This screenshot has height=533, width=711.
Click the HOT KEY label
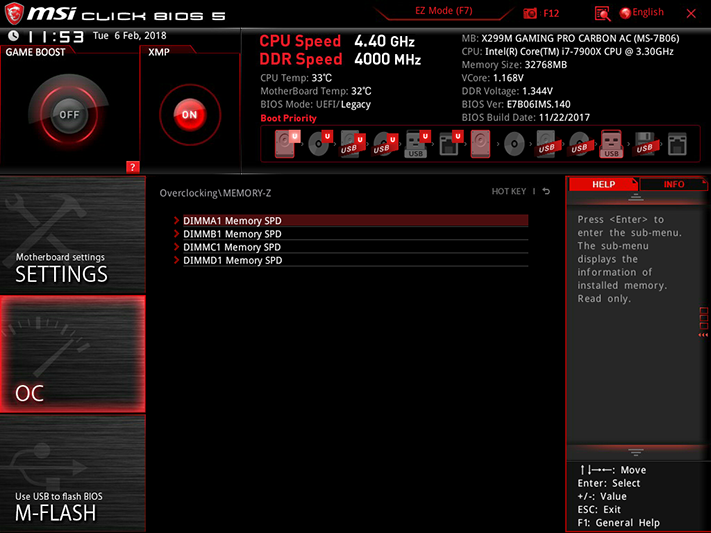(509, 191)
